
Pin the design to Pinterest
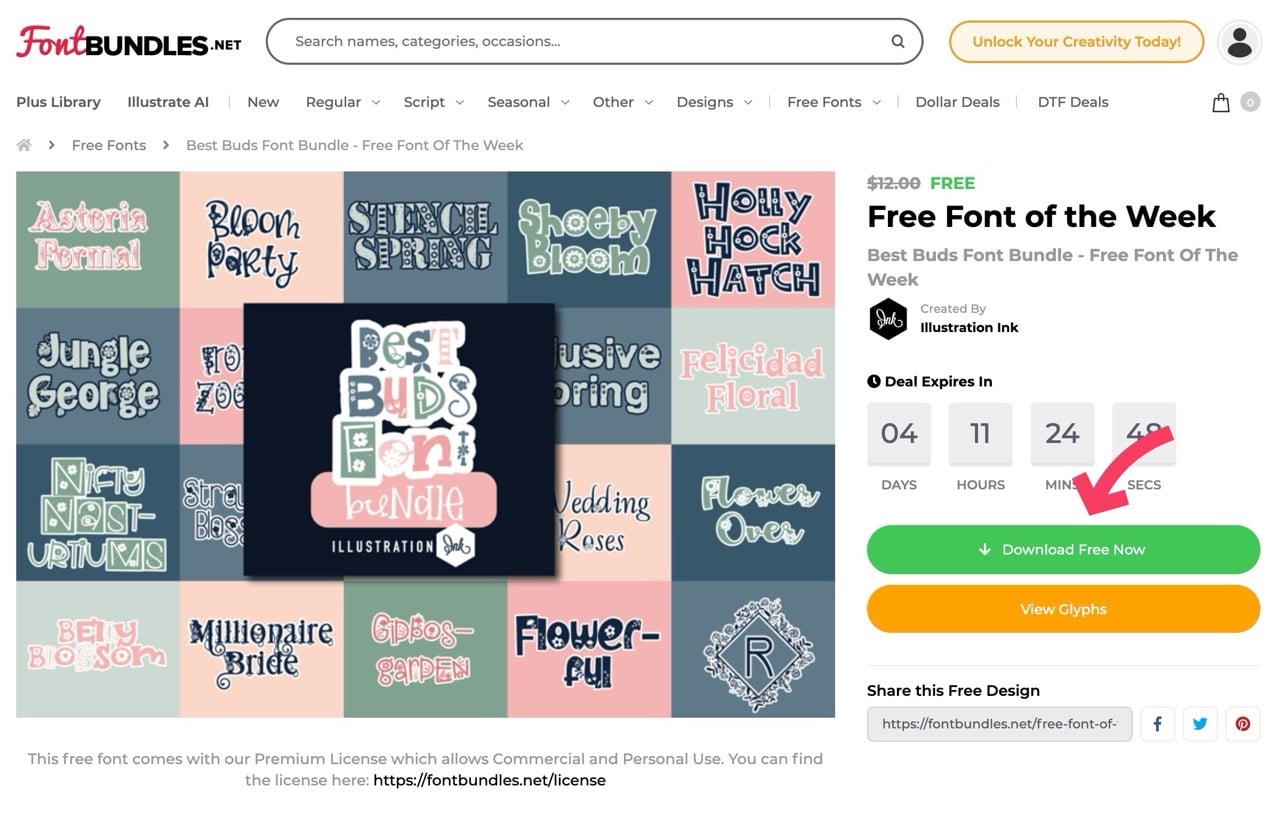1242,723
